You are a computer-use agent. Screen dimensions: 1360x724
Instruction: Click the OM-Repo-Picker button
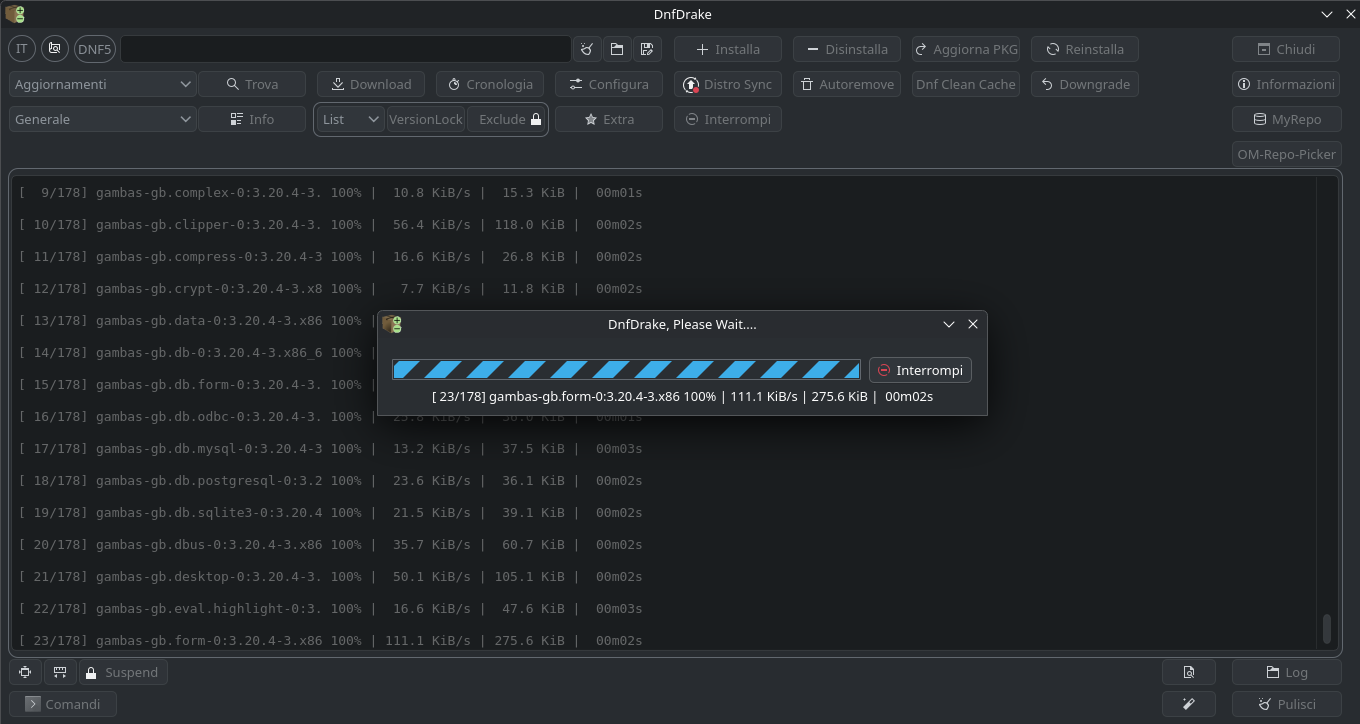(x=1286, y=154)
